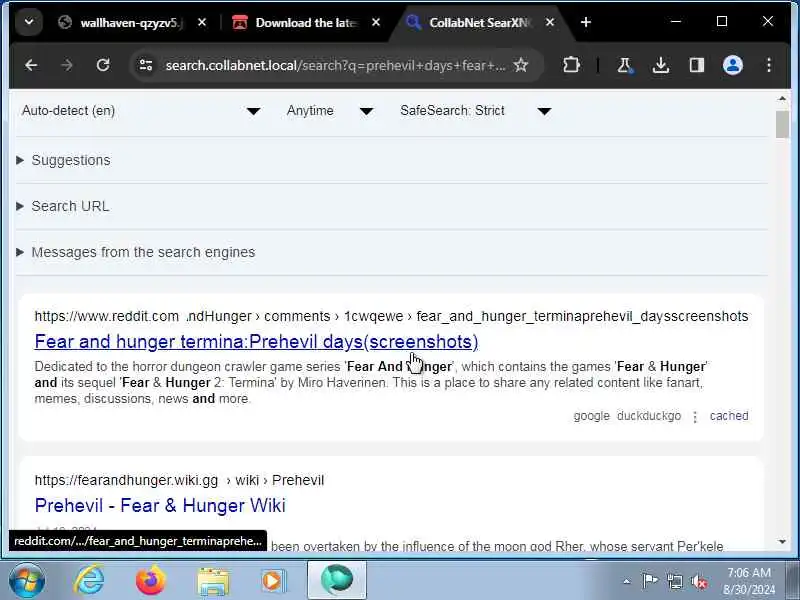
Task: Open the Extensions puzzle icon
Action: point(571,65)
